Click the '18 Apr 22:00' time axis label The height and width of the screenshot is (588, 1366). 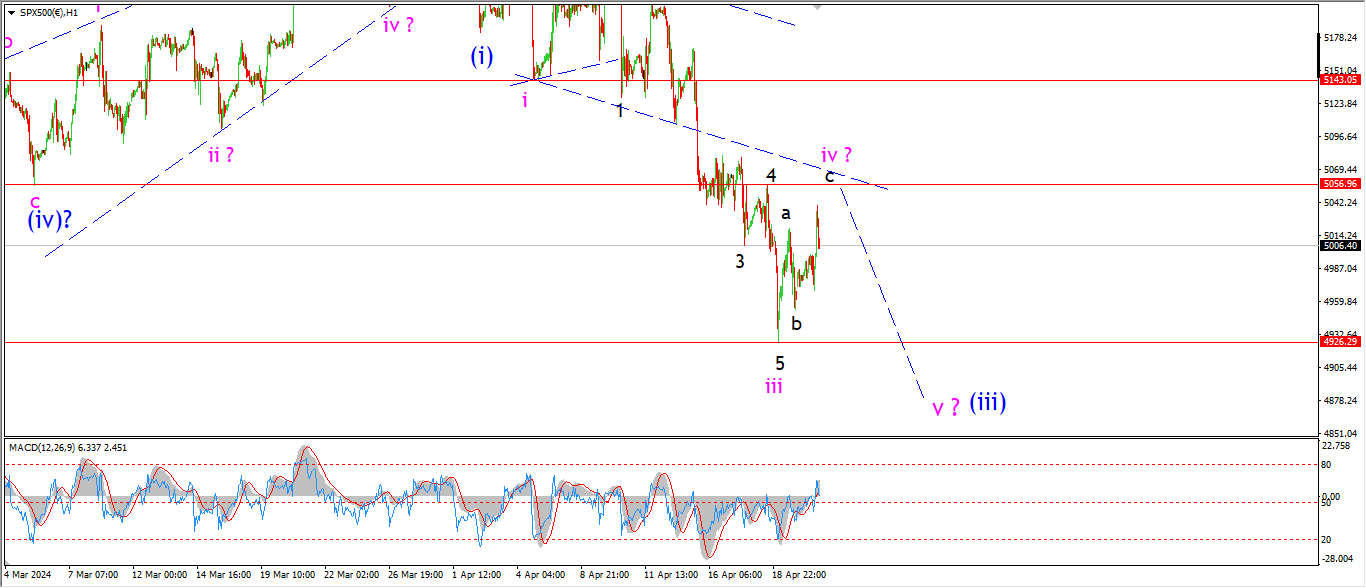coord(797,575)
